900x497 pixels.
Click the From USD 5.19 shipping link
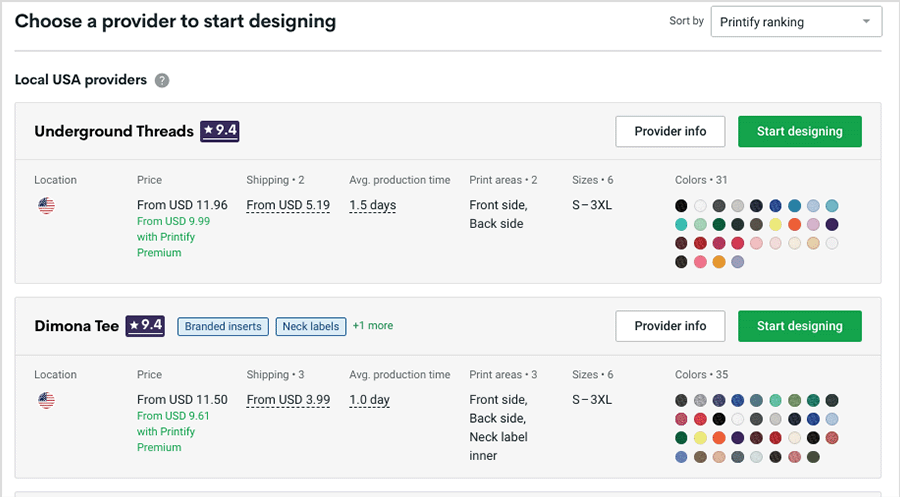click(288, 205)
